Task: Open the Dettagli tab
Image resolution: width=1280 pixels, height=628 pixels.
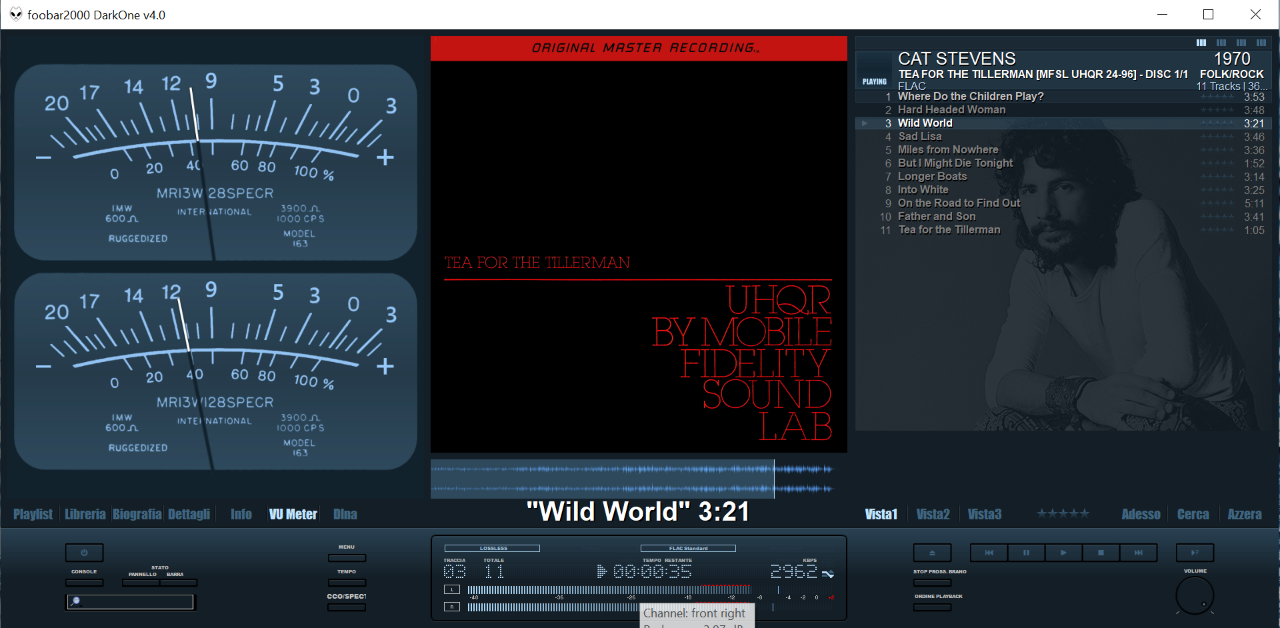Action: click(189, 514)
